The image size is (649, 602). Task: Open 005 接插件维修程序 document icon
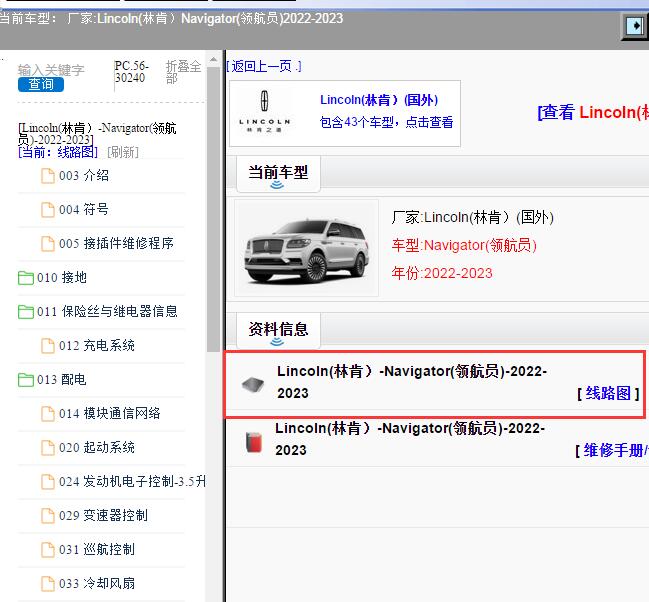coord(48,244)
